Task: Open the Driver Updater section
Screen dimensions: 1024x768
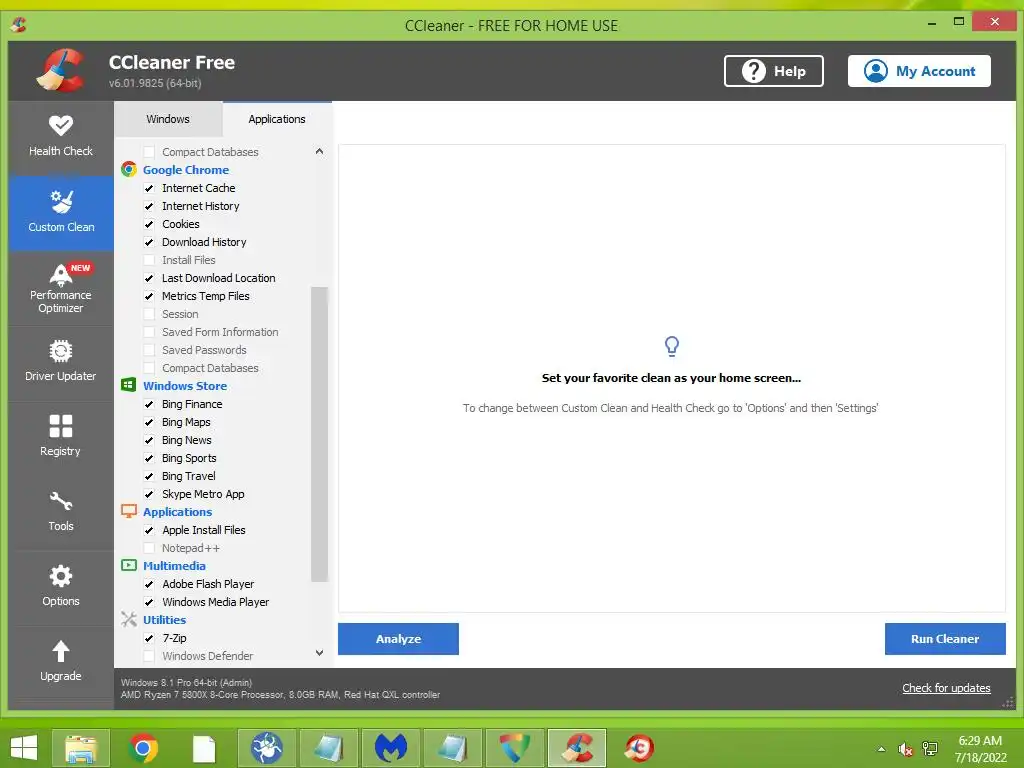Action: pyautogui.click(x=61, y=363)
